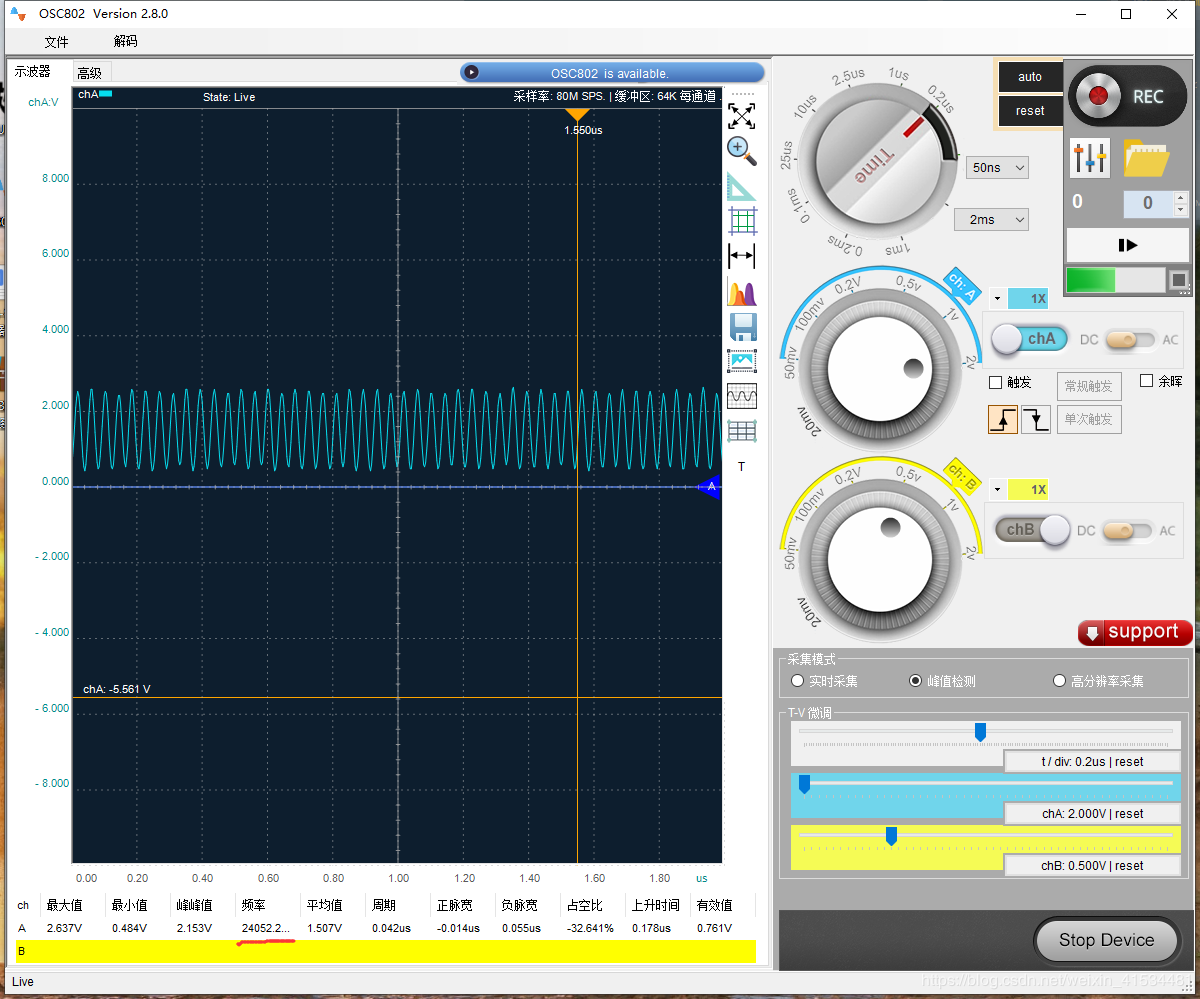The height and width of the screenshot is (999, 1200).
Task: Expand the 50ns time dropdown
Action: click(997, 168)
